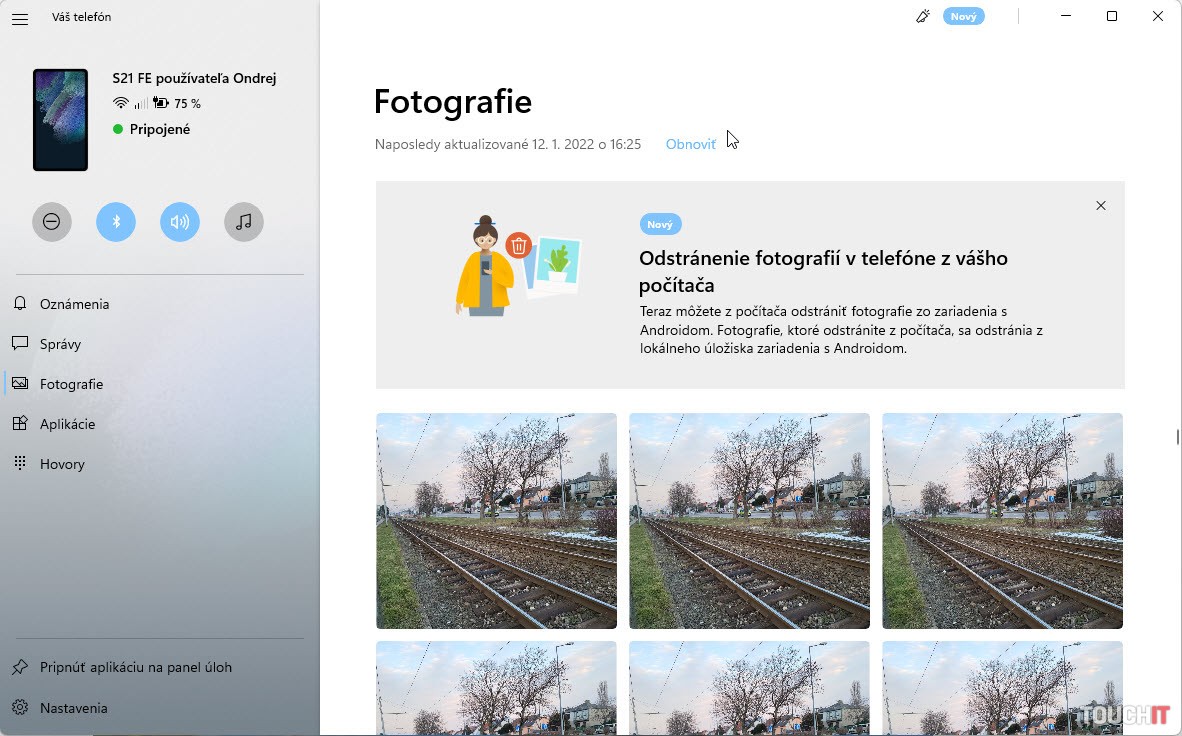Open the hamburger navigation menu

[x=20, y=18]
